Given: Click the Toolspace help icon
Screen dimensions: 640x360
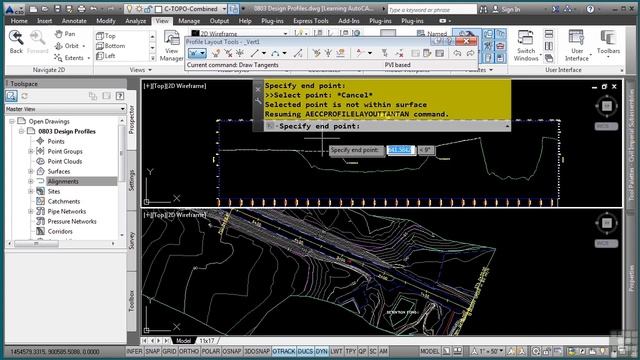Looking at the screenshot, I should (x=120, y=96).
